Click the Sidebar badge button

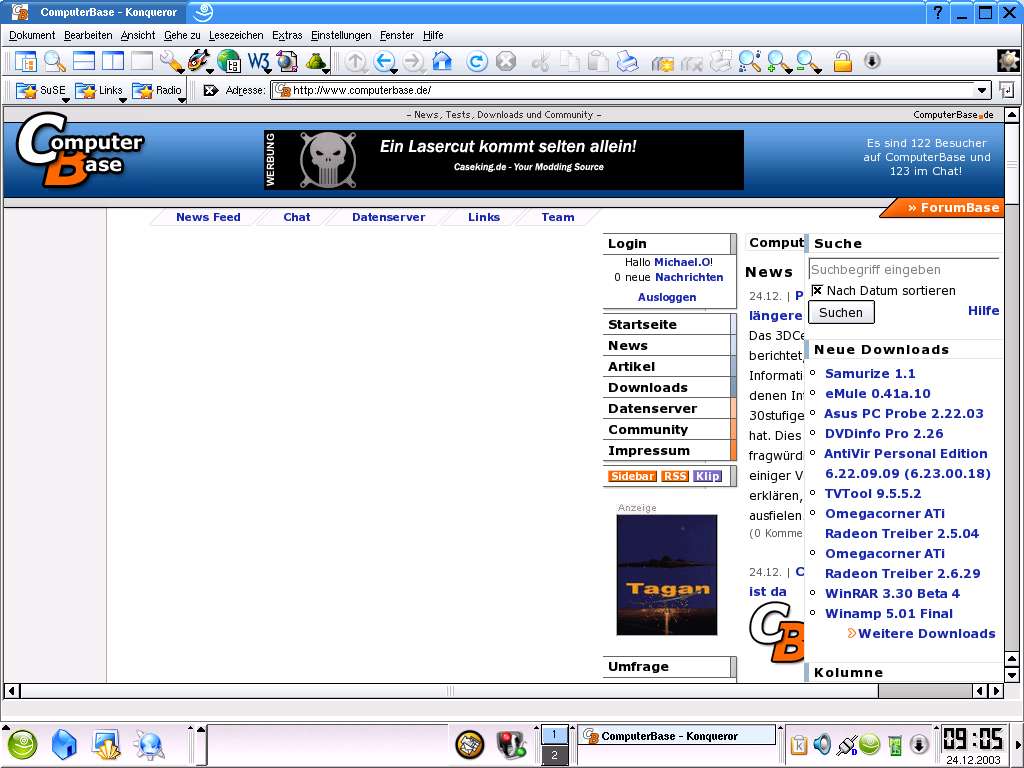coord(632,476)
